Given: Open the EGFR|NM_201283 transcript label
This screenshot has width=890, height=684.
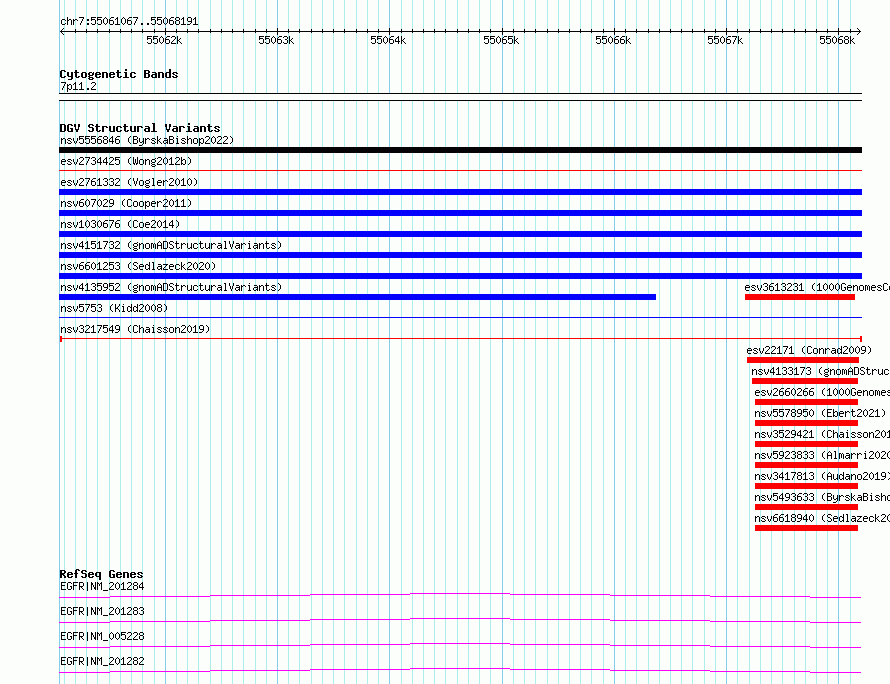Looking at the screenshot, I should pyautogui.click(x=102, y=611).
